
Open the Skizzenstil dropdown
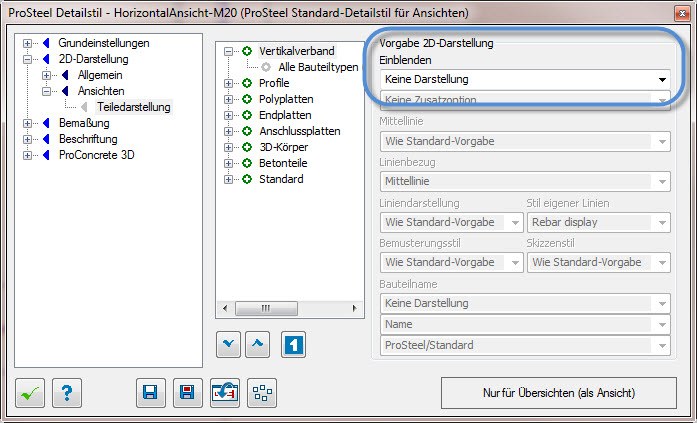[599, 262]
